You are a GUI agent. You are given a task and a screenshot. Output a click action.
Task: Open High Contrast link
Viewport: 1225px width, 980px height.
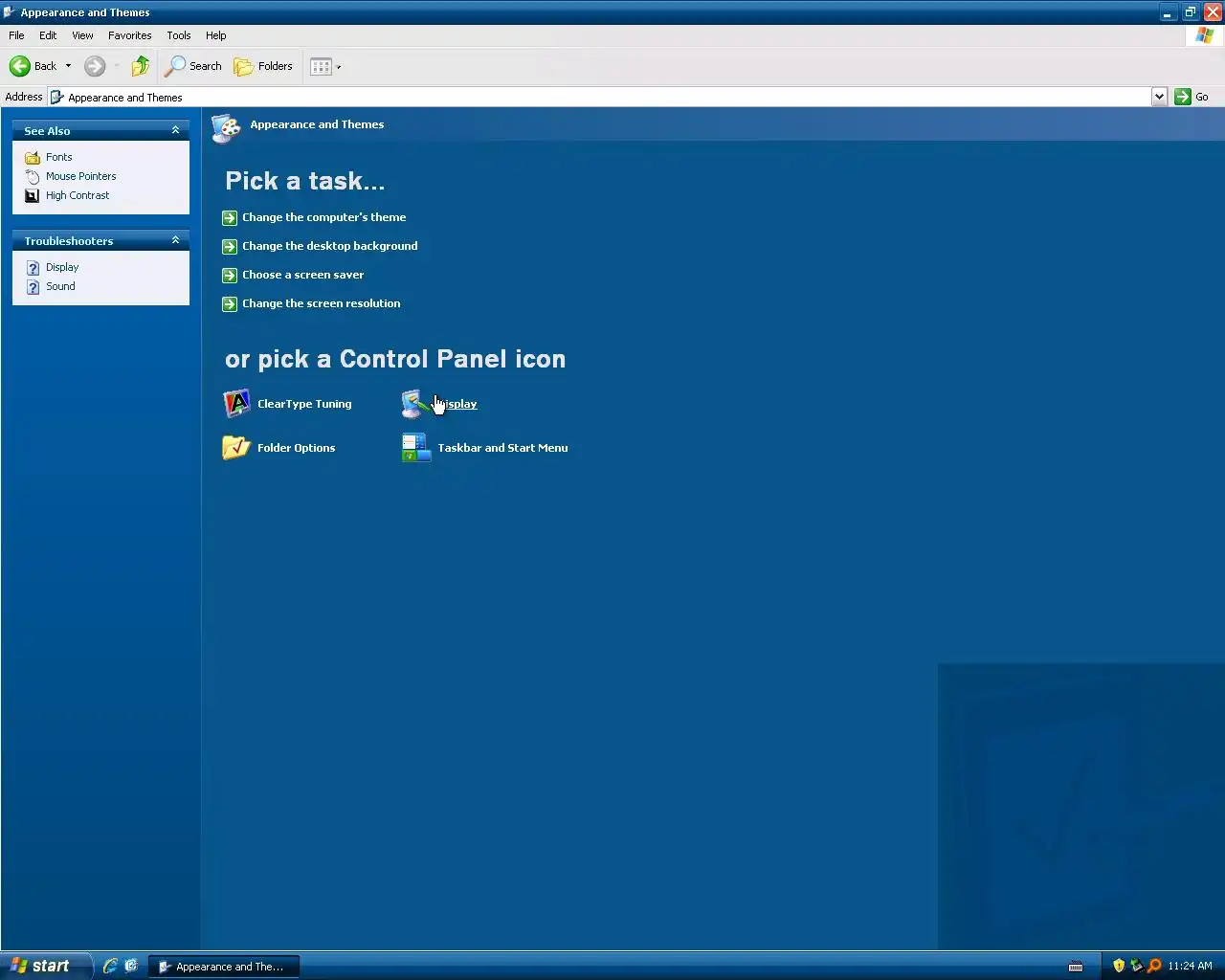pyautogui.click(x=78, y=195)
